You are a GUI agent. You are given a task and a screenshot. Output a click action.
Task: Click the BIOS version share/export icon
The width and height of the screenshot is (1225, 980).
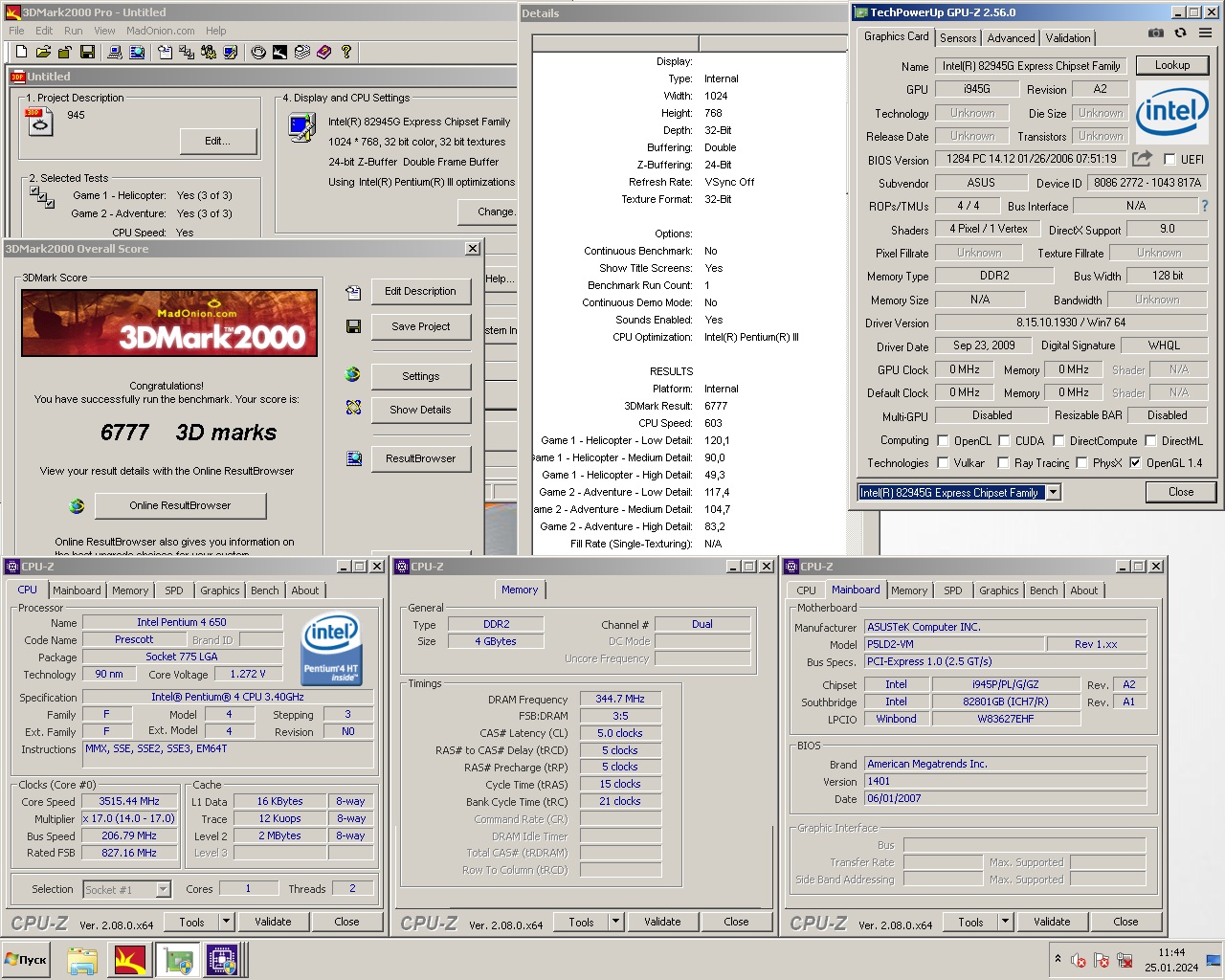(1142, 159)
